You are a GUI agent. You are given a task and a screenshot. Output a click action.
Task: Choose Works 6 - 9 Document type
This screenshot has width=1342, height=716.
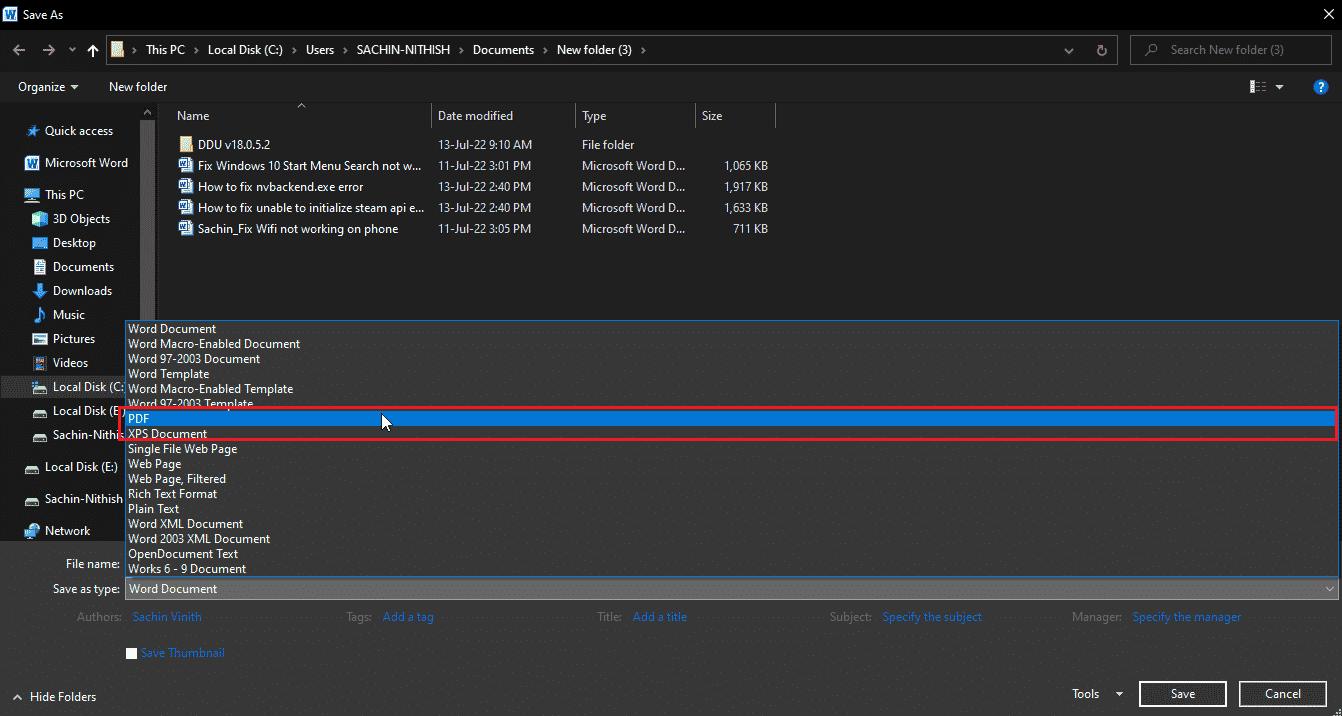click(731, 569)
